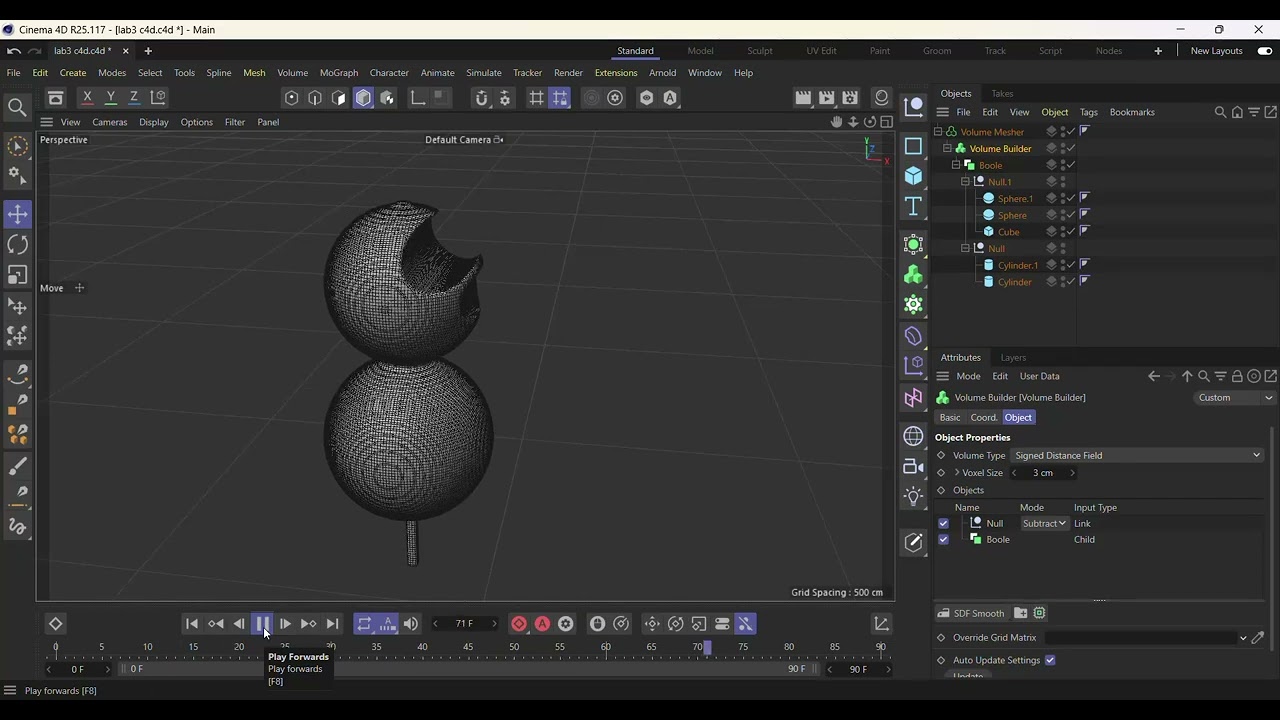Click the SDF Smooth button
The image size is (1280, 720).
point(970,613)
